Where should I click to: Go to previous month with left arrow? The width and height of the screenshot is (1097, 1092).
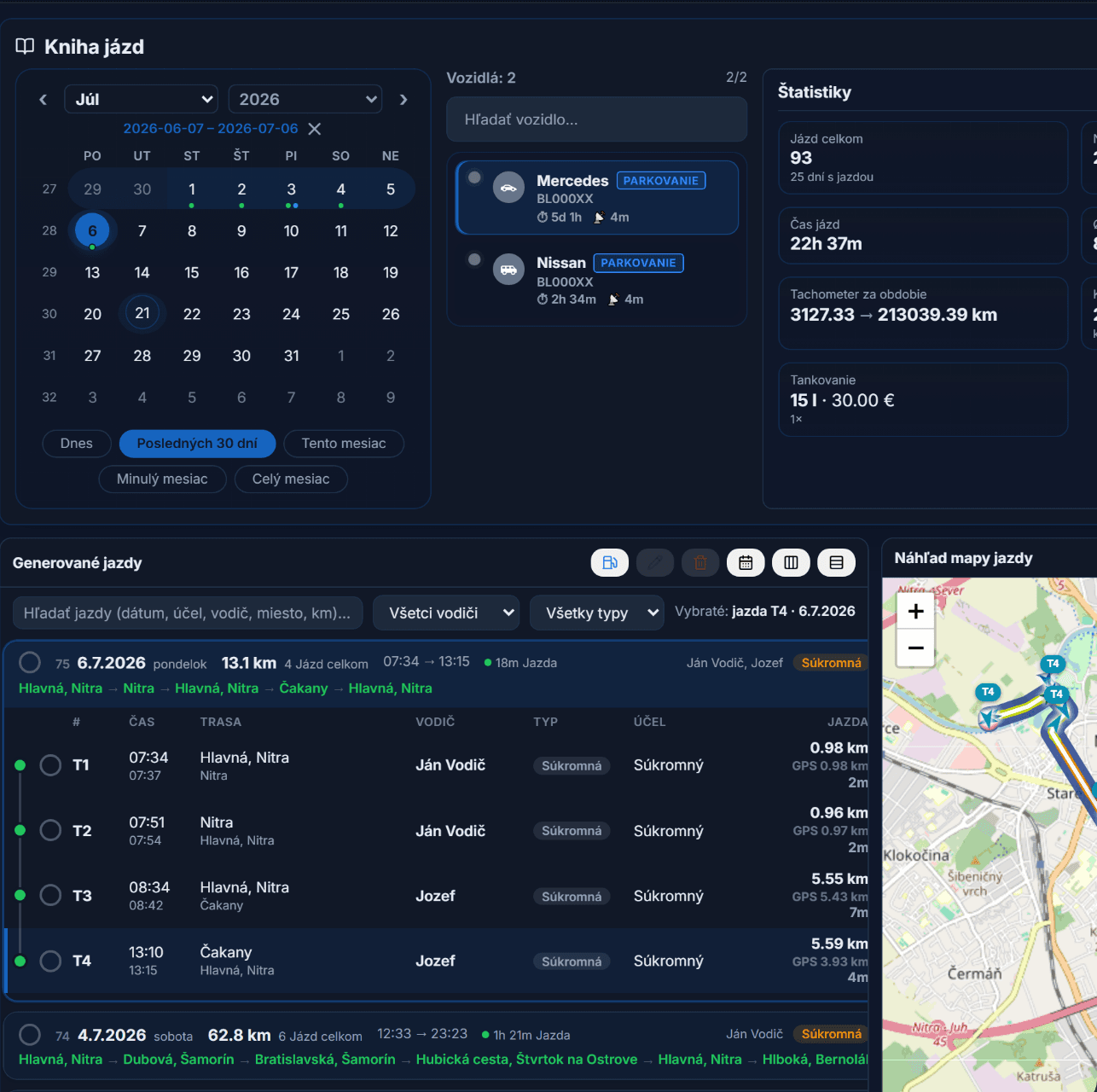(43, 100)
